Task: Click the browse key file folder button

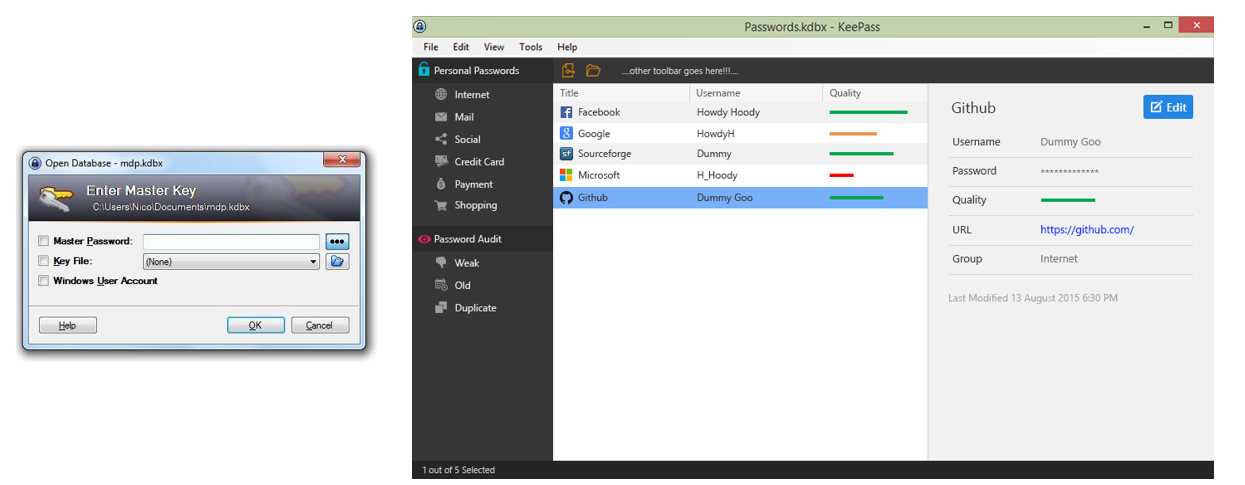Action: [x=337, y=261]
